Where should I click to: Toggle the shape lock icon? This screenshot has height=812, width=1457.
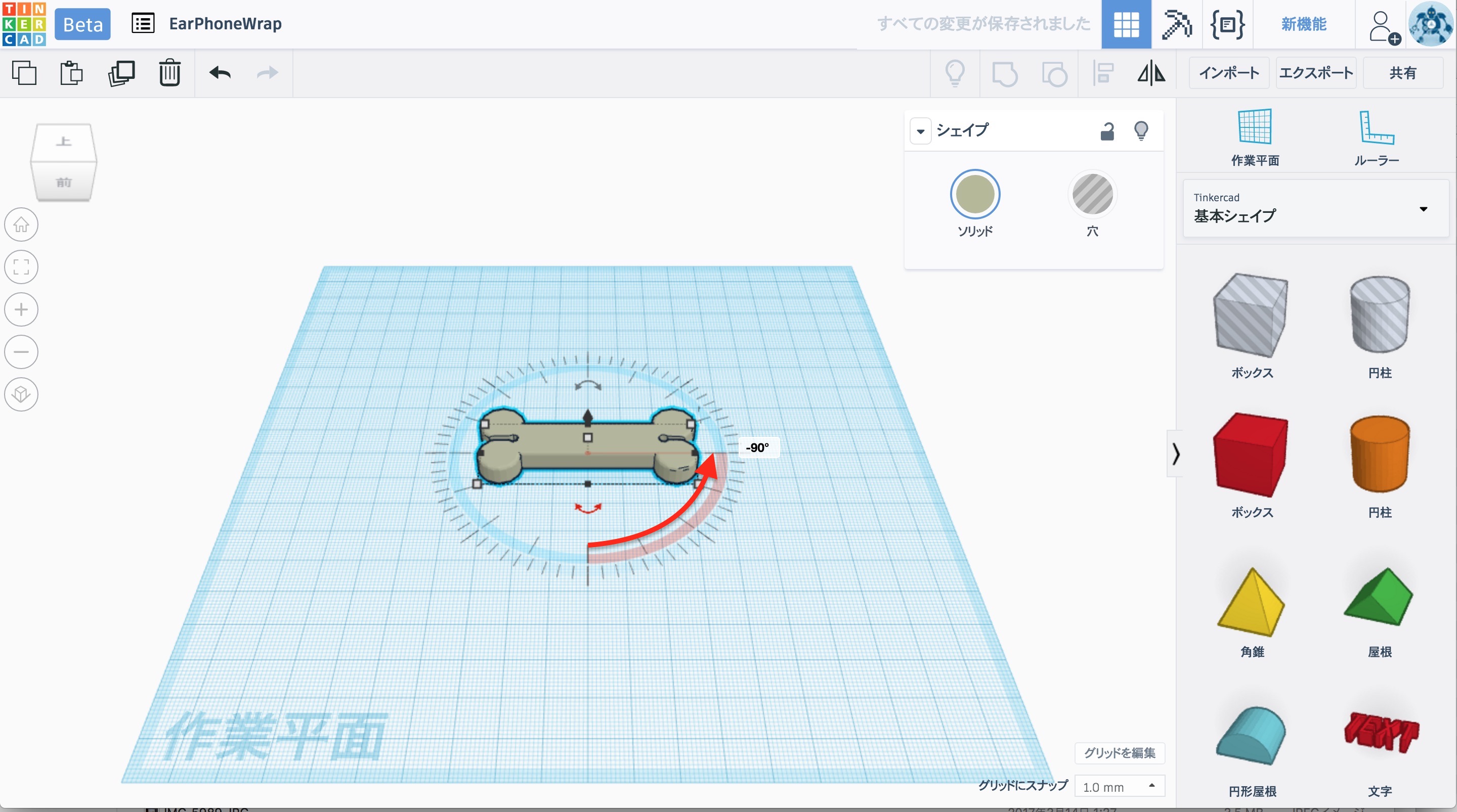[x=1107, y=131]
